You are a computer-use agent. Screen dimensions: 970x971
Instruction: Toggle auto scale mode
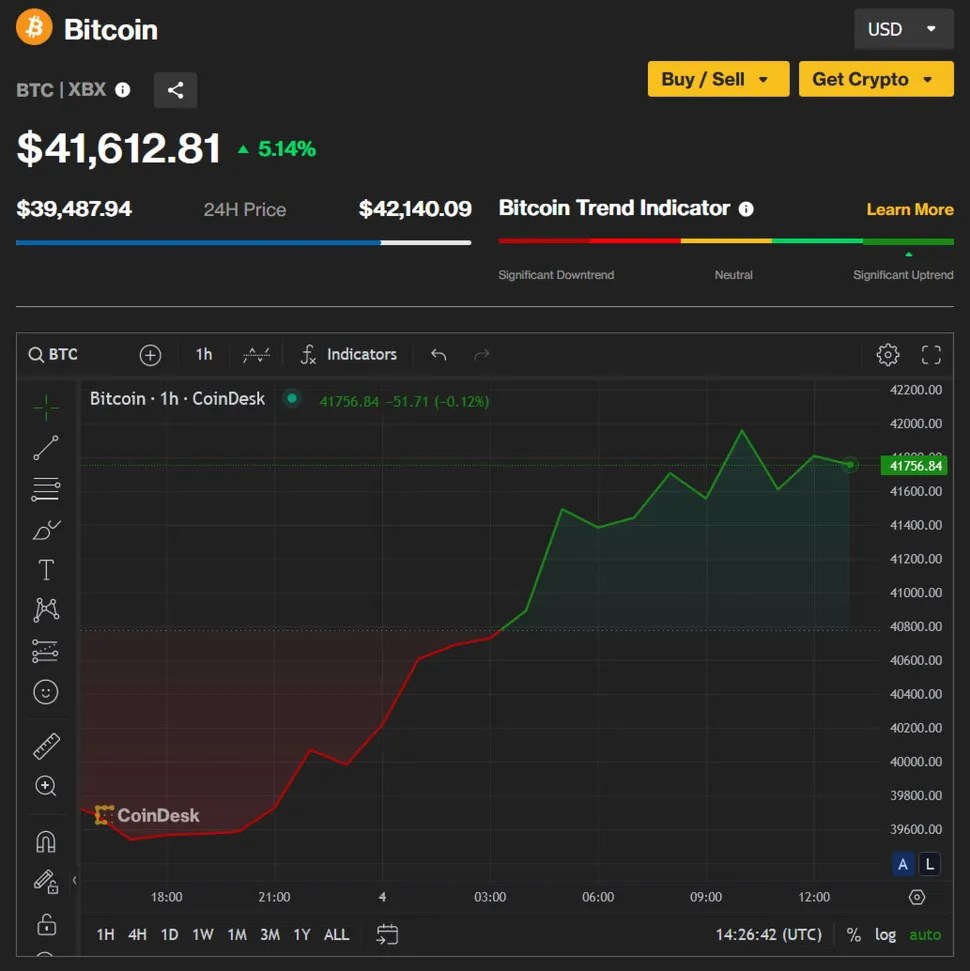click(x=925, y=934)
